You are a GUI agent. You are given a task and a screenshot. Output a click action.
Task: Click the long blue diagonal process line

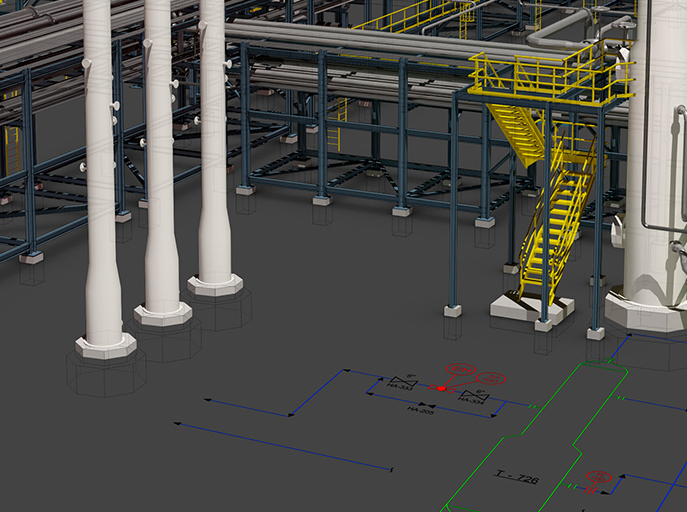click(285, 446)
